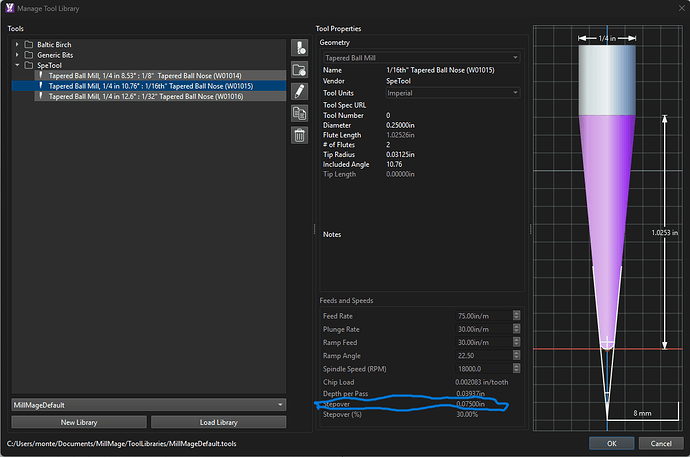Click the tool Name value W01015
This screenshot has width=690, height=457.
[440, 70]
